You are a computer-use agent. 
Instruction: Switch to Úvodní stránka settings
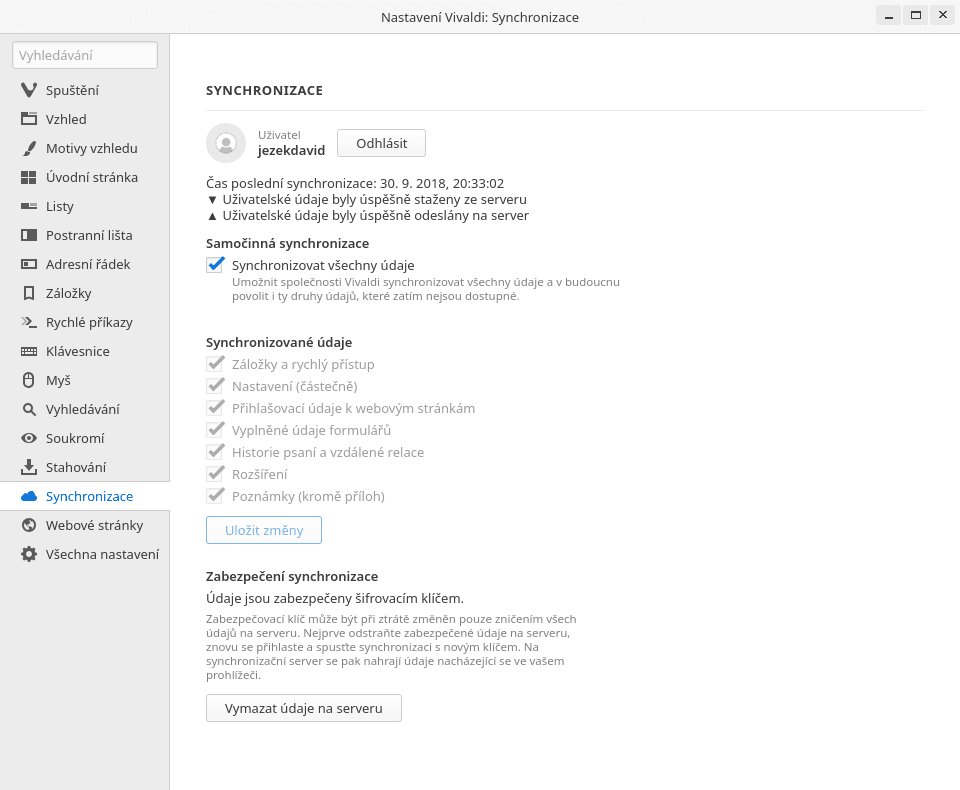tap(84, 177)
